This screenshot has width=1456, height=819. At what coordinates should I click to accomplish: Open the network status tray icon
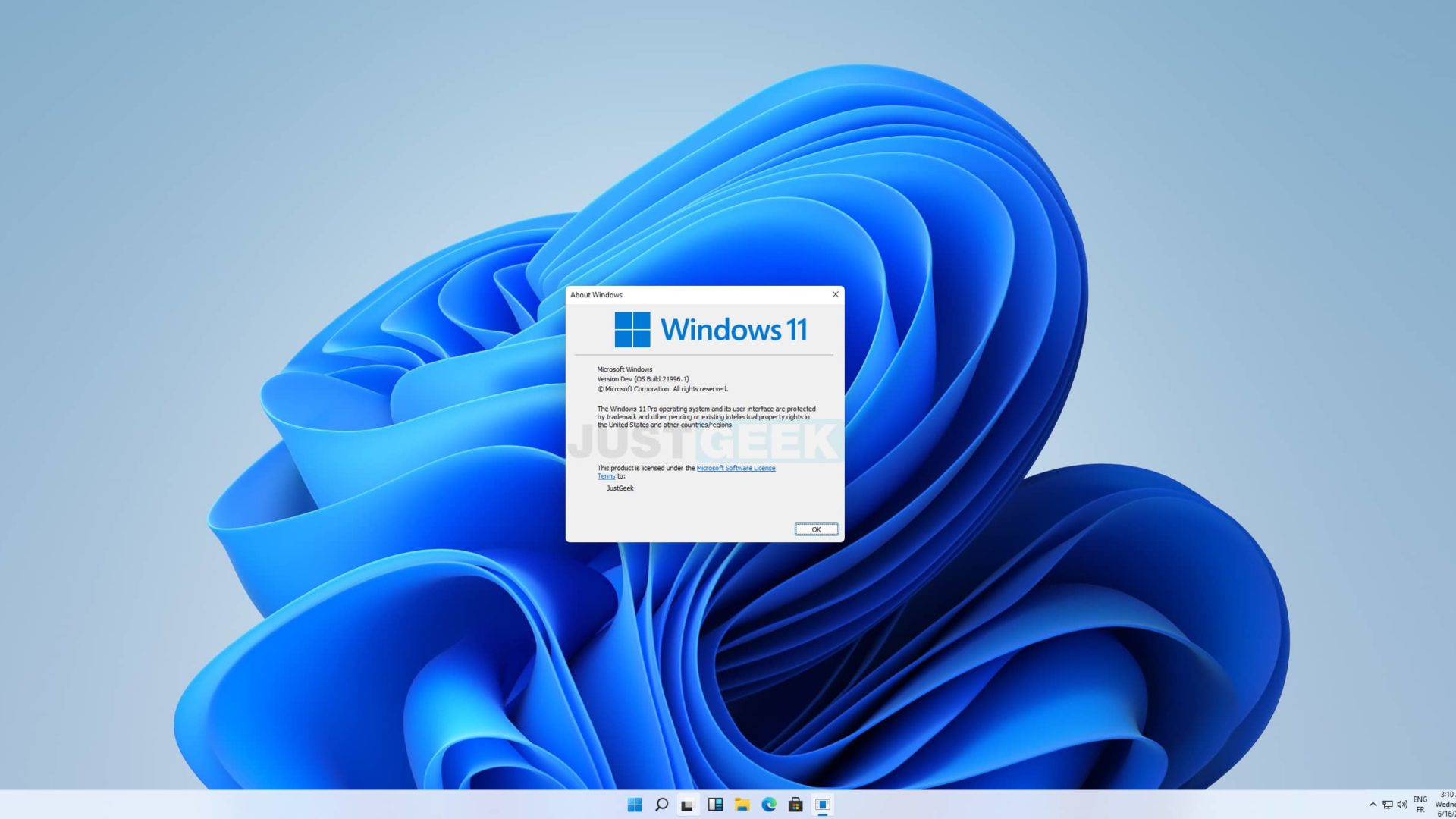[1387, 805]
